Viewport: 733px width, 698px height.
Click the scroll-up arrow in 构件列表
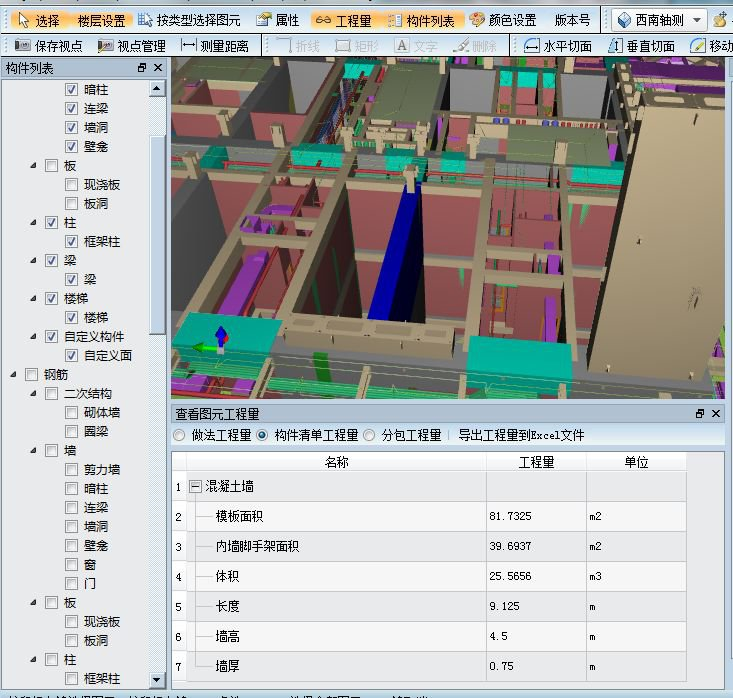coord(157,89)
